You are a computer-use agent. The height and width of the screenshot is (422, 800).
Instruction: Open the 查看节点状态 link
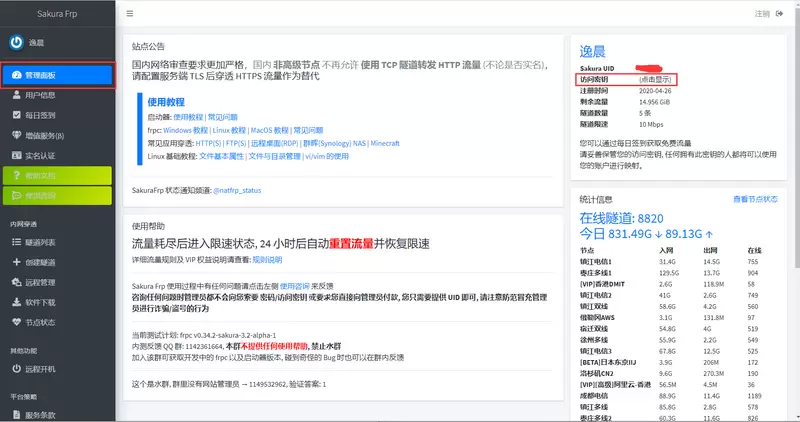tap(755, 199)
